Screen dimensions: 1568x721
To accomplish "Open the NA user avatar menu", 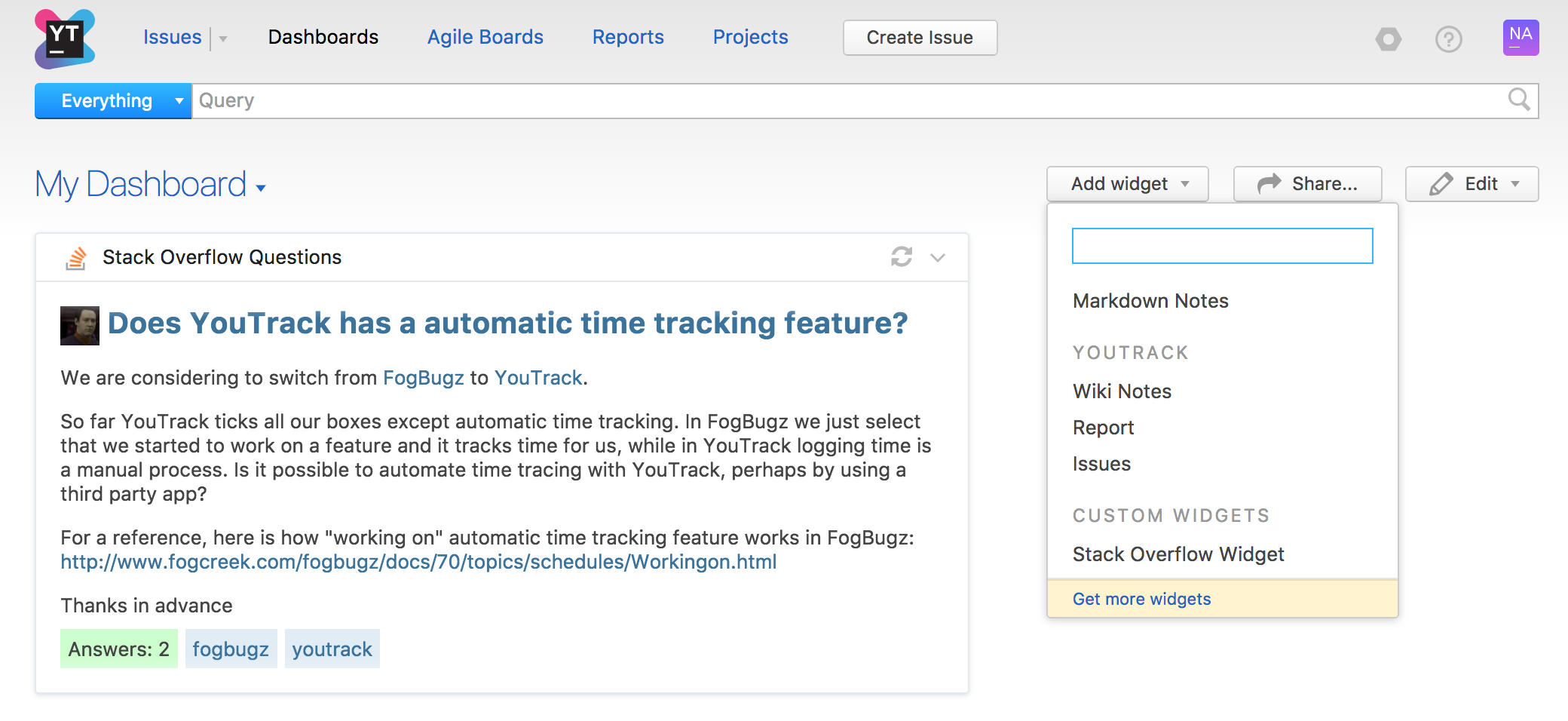I will click(1521, 37).
